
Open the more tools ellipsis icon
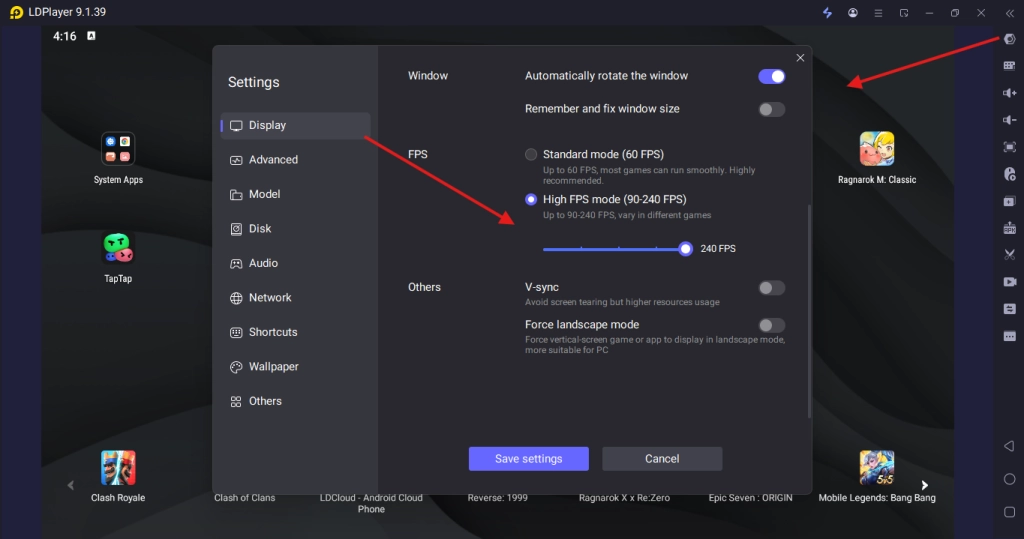tap(1010, 336)
